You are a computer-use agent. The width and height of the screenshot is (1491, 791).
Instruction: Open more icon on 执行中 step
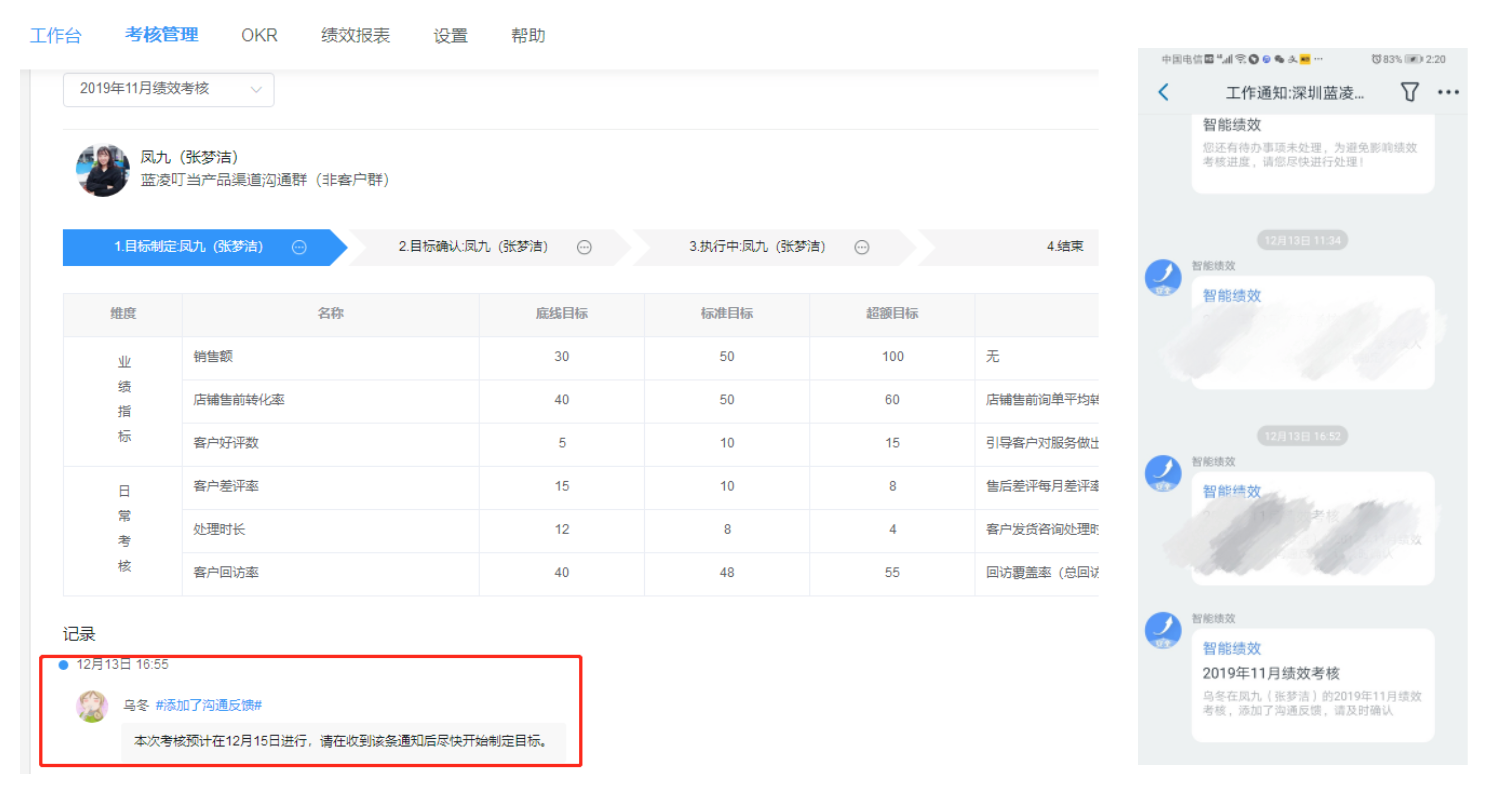pyautogui.click(x=861, y=247)
